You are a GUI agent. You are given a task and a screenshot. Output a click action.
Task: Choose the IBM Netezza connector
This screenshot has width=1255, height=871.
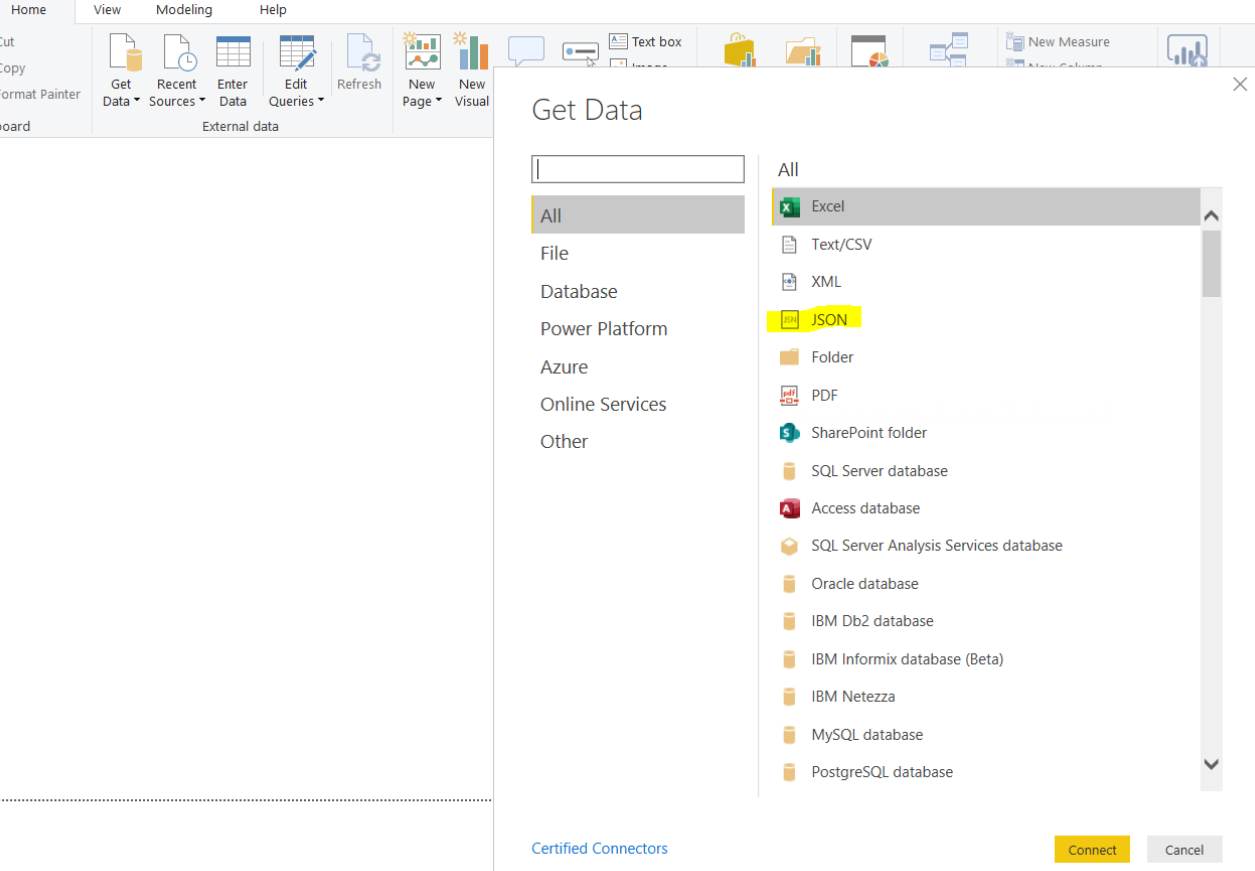tap(985, 697)
